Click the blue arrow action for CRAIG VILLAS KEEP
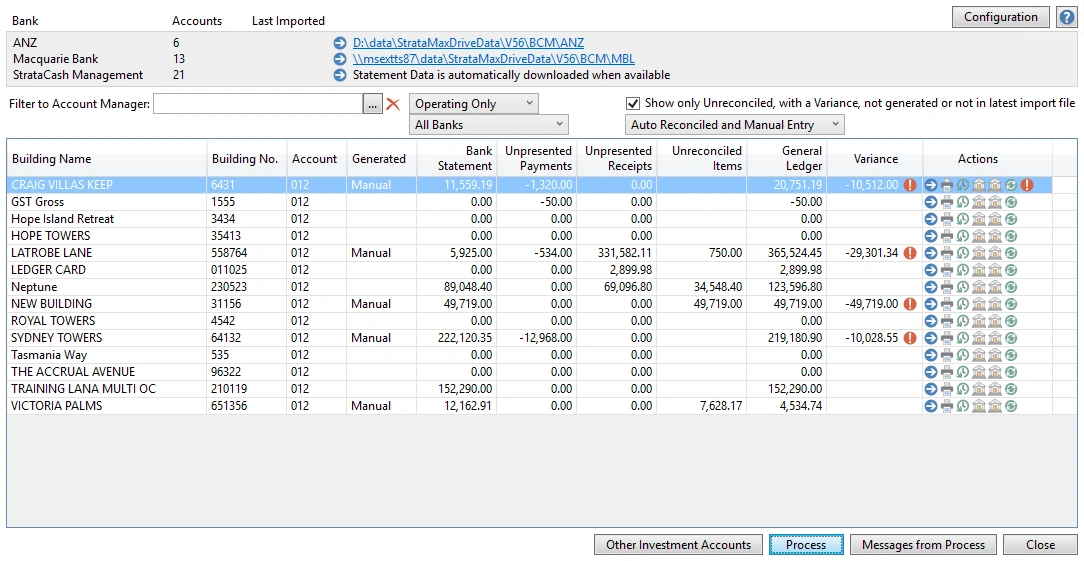1084x561 pixels. click(x=931, y=185)
